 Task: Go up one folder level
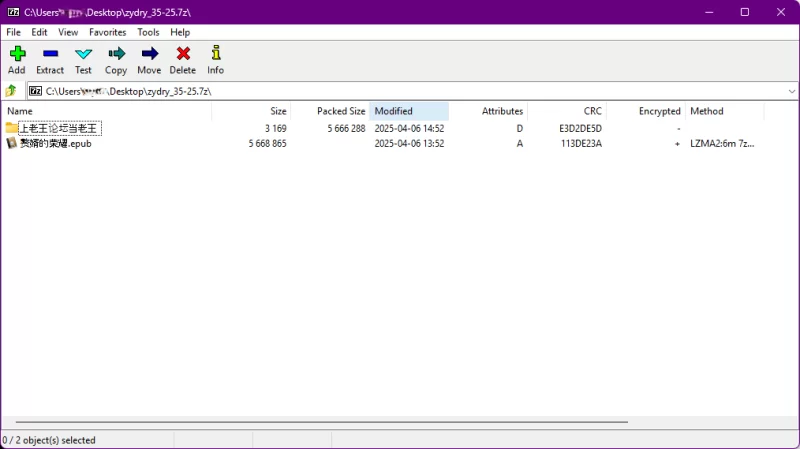[11, 91]
